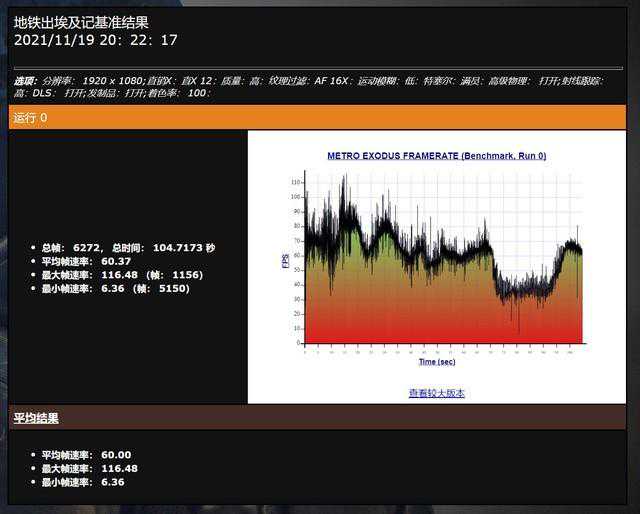Click the 查看较大版本 link
The width and height of the screenshot is (640, 514).
pos(436,393)
